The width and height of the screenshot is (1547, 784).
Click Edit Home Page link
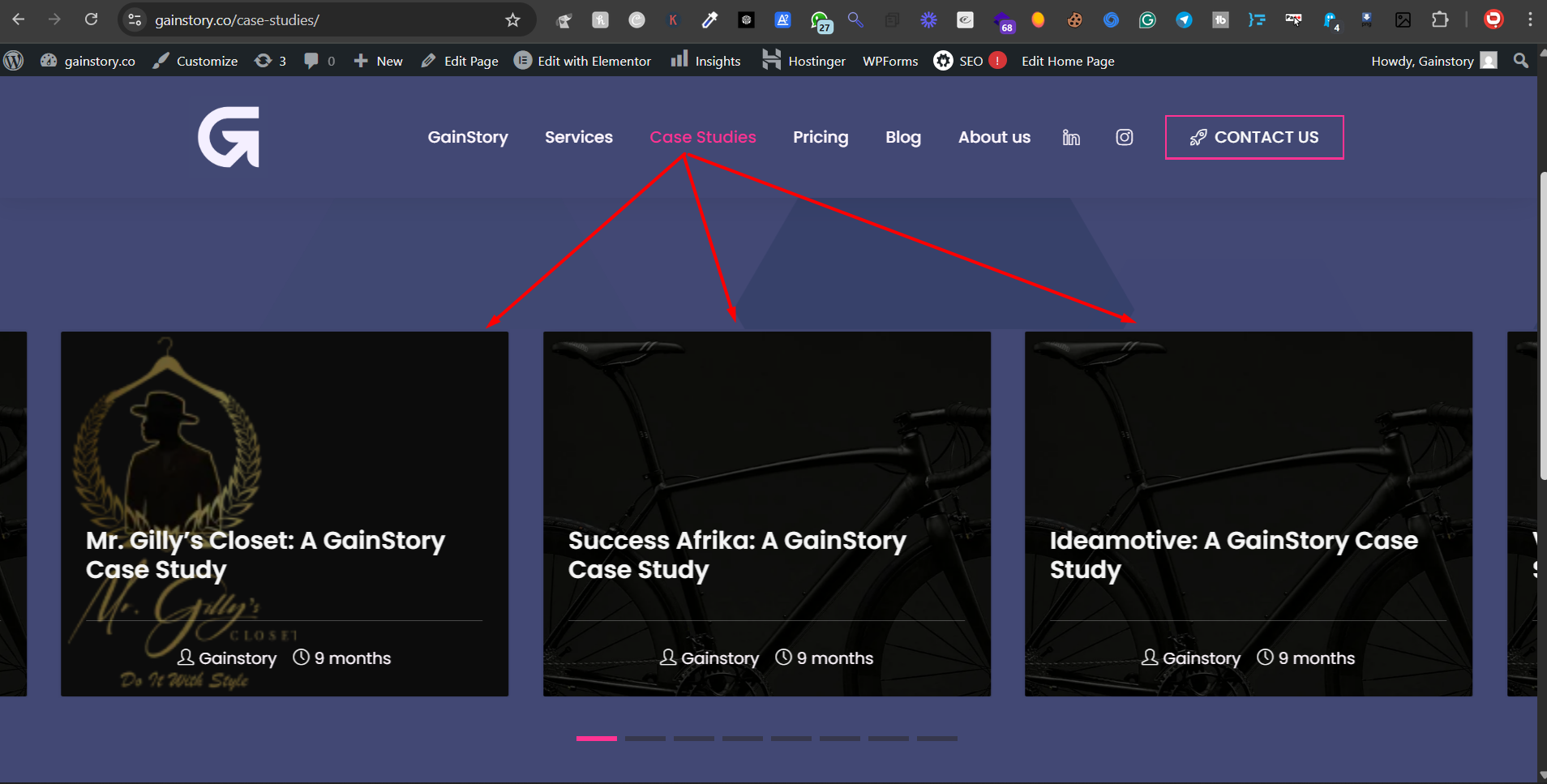[x=1068, y=61]
